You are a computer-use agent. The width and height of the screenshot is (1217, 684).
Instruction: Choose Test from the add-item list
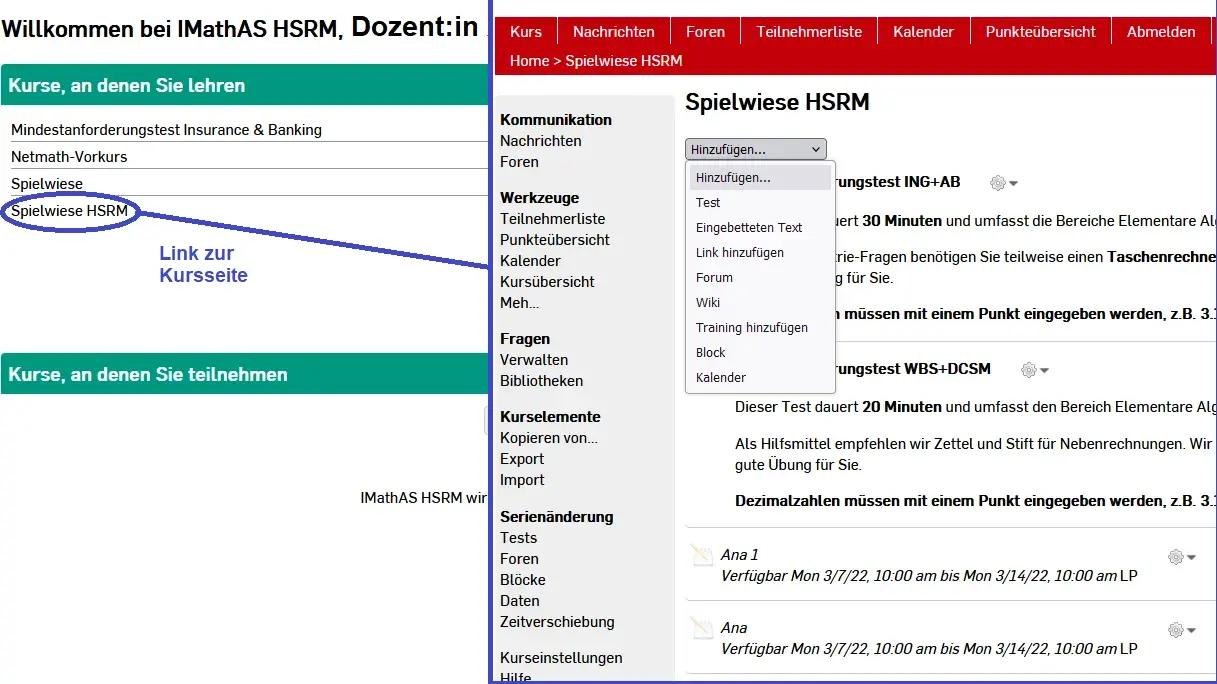[708, 202]
